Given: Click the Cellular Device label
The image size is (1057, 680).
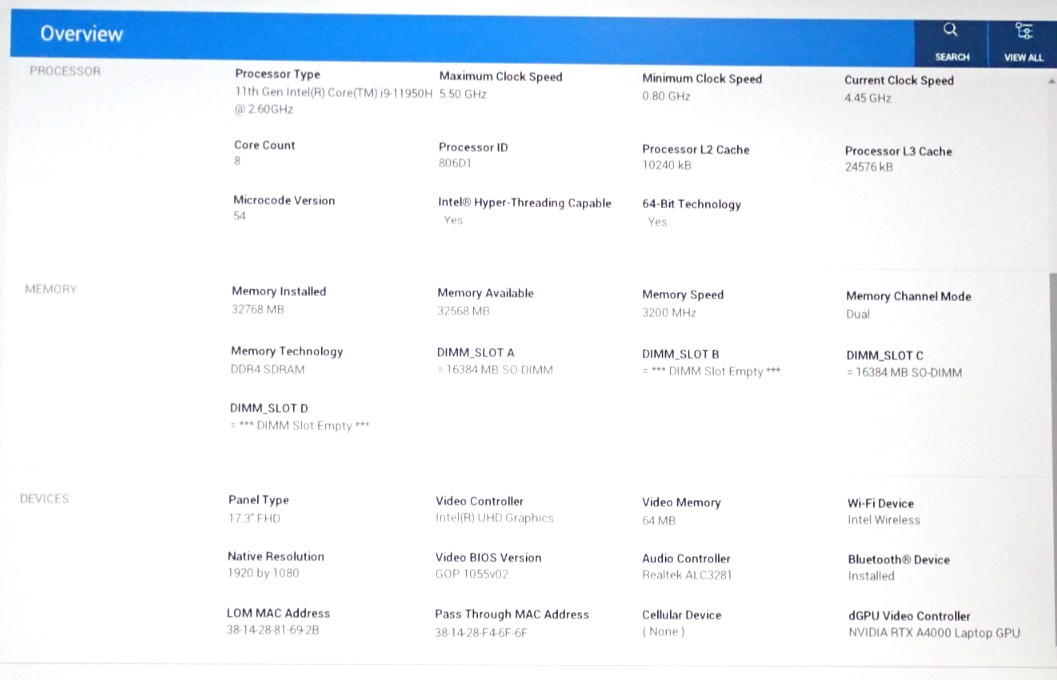Looking at the screenshot, I should pyautogui.click(x=682, y=615).
